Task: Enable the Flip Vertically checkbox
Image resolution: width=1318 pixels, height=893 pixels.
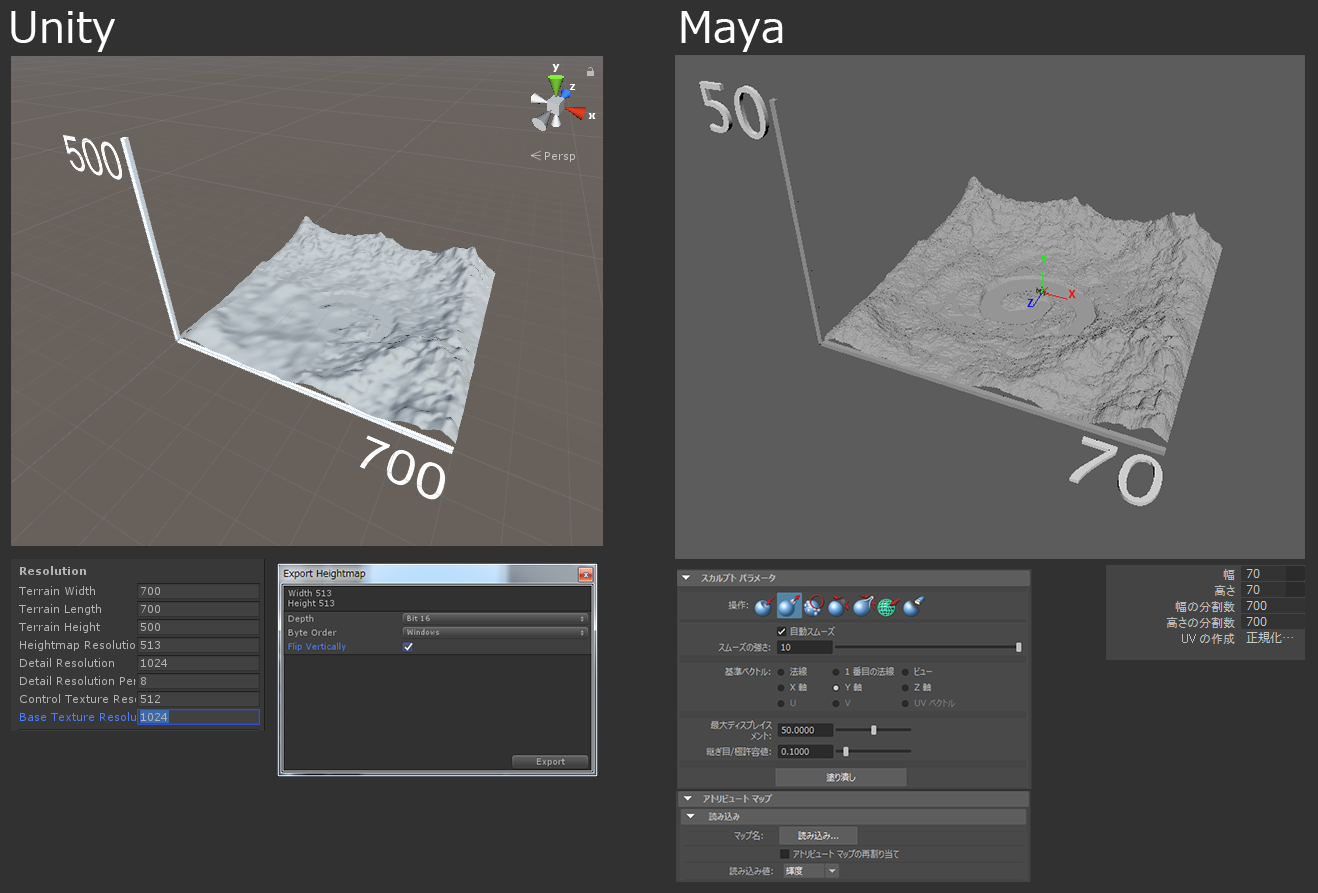Action: coord(408,646)
